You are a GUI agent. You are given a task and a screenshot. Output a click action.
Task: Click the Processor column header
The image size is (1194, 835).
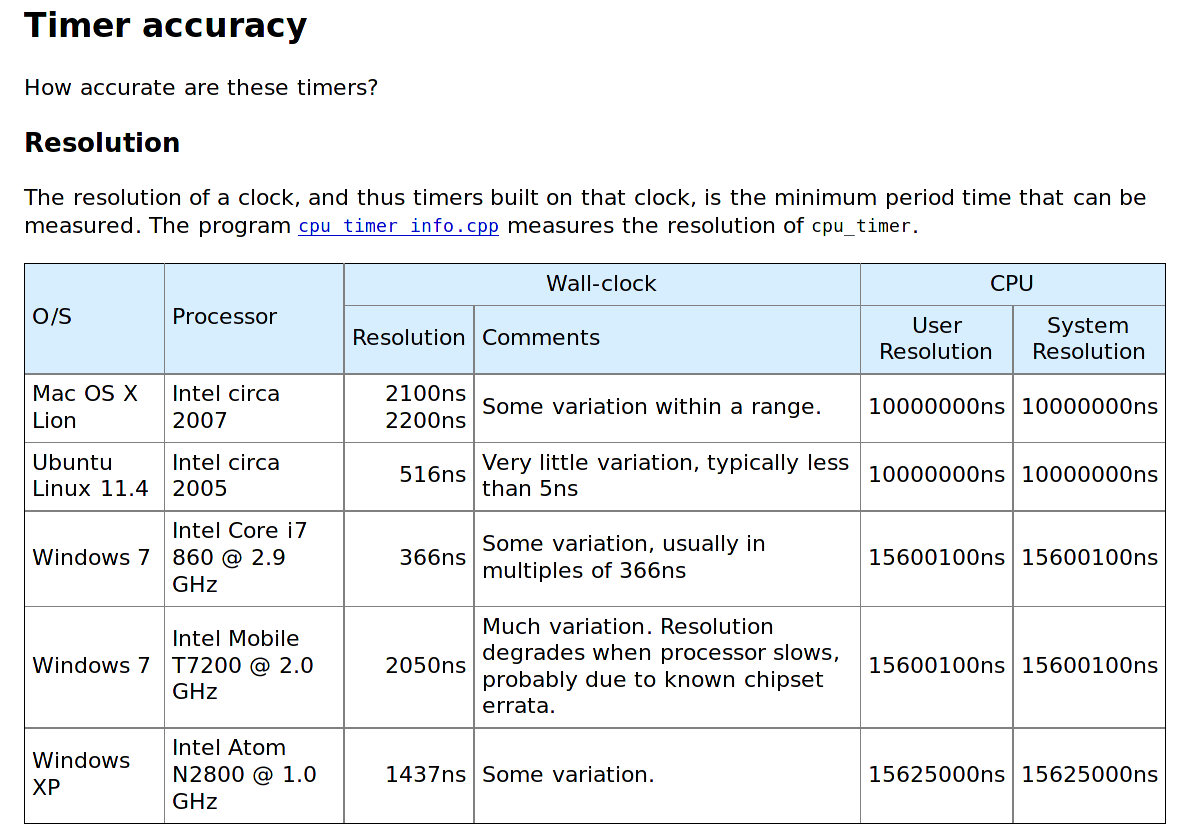click(224, 317)
